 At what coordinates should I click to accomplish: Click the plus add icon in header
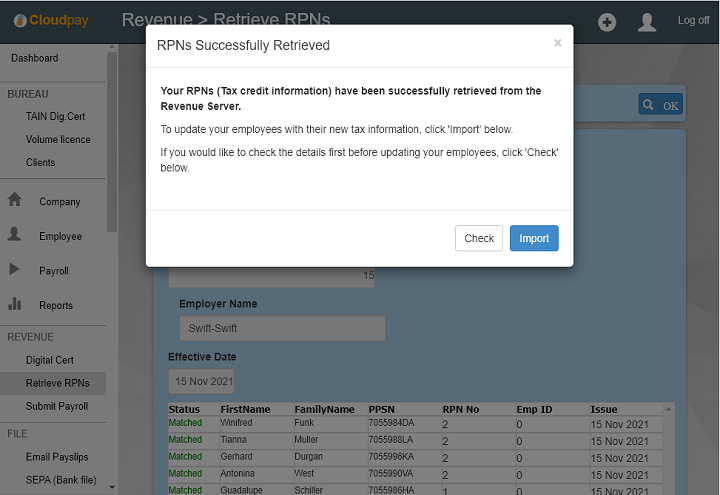pyautogui.click(x=607, y=22)
